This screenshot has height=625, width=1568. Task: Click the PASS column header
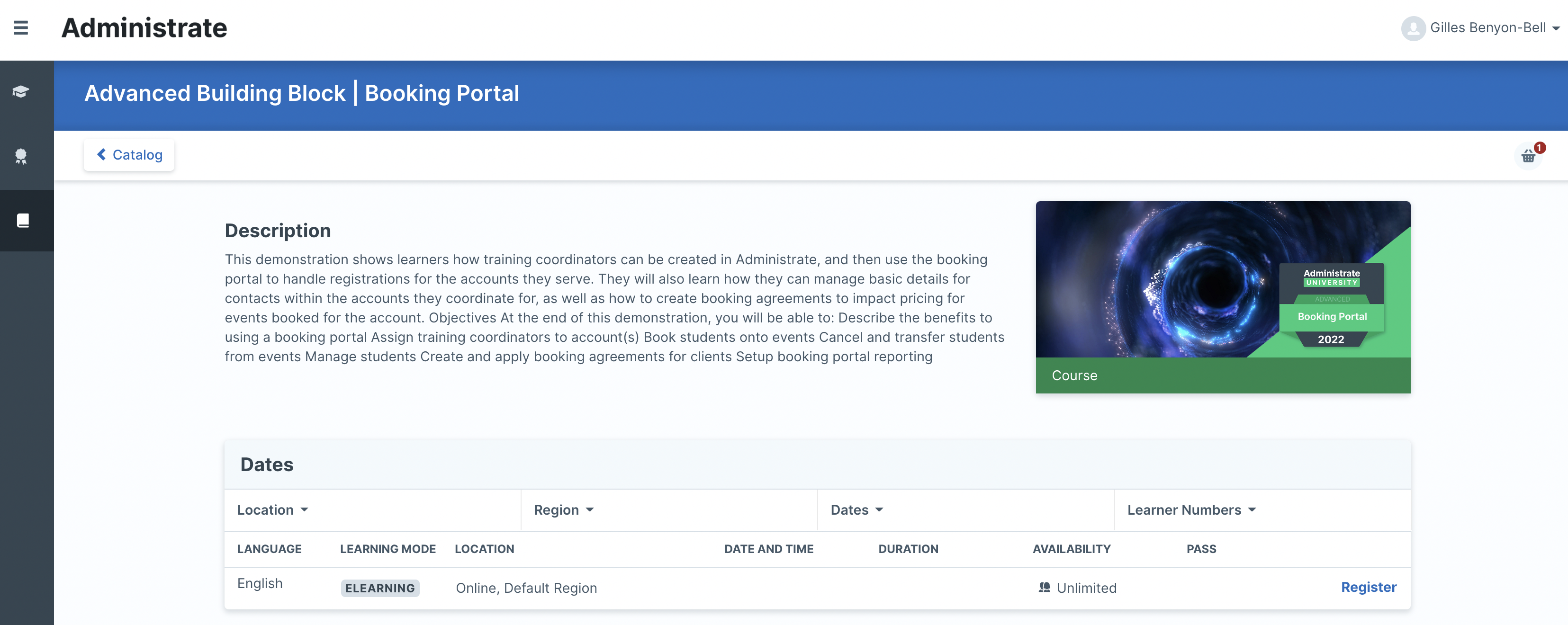[x=1201, y=549]
